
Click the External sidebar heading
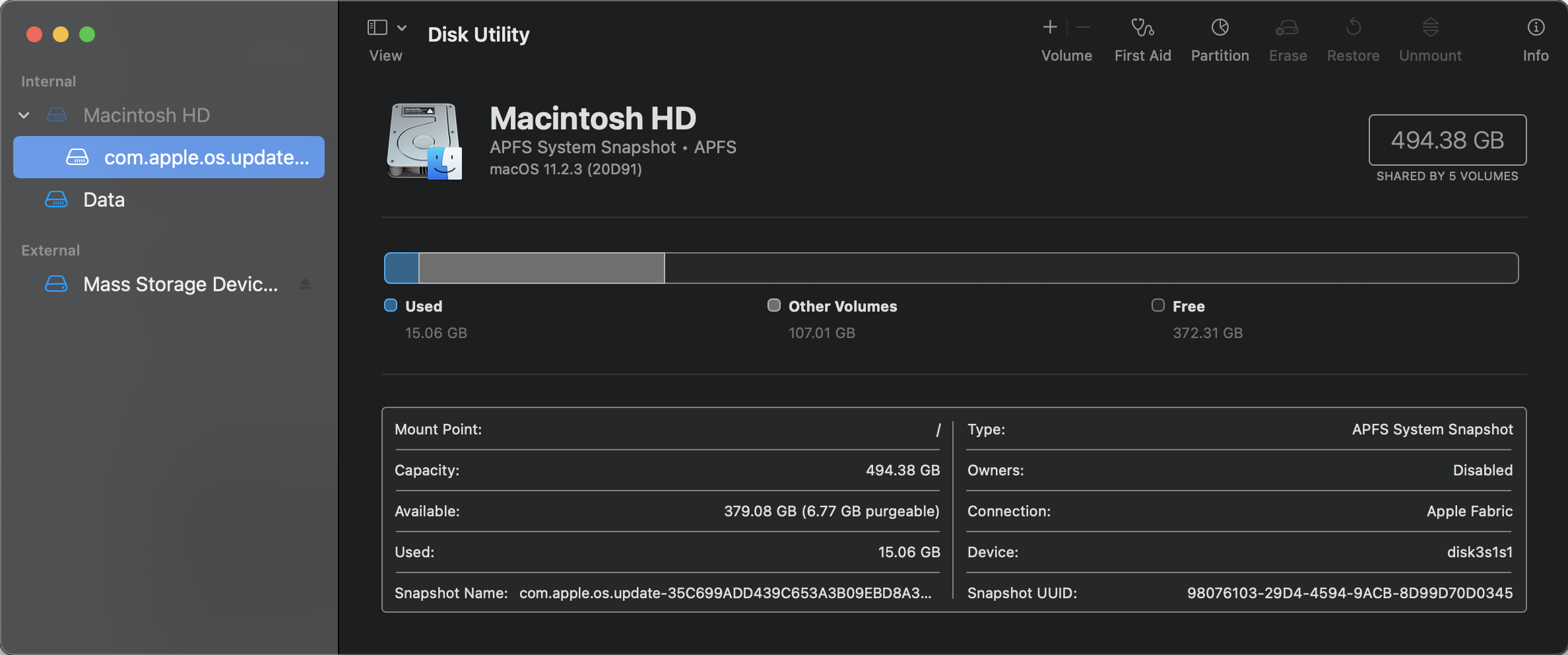point(50,250)
